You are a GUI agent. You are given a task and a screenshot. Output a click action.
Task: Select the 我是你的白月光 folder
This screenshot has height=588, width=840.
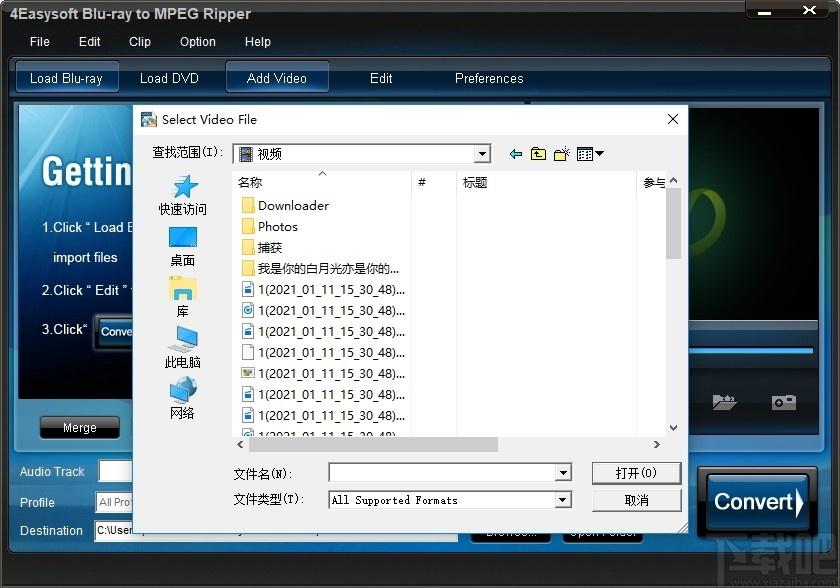[x=320, y=269]
